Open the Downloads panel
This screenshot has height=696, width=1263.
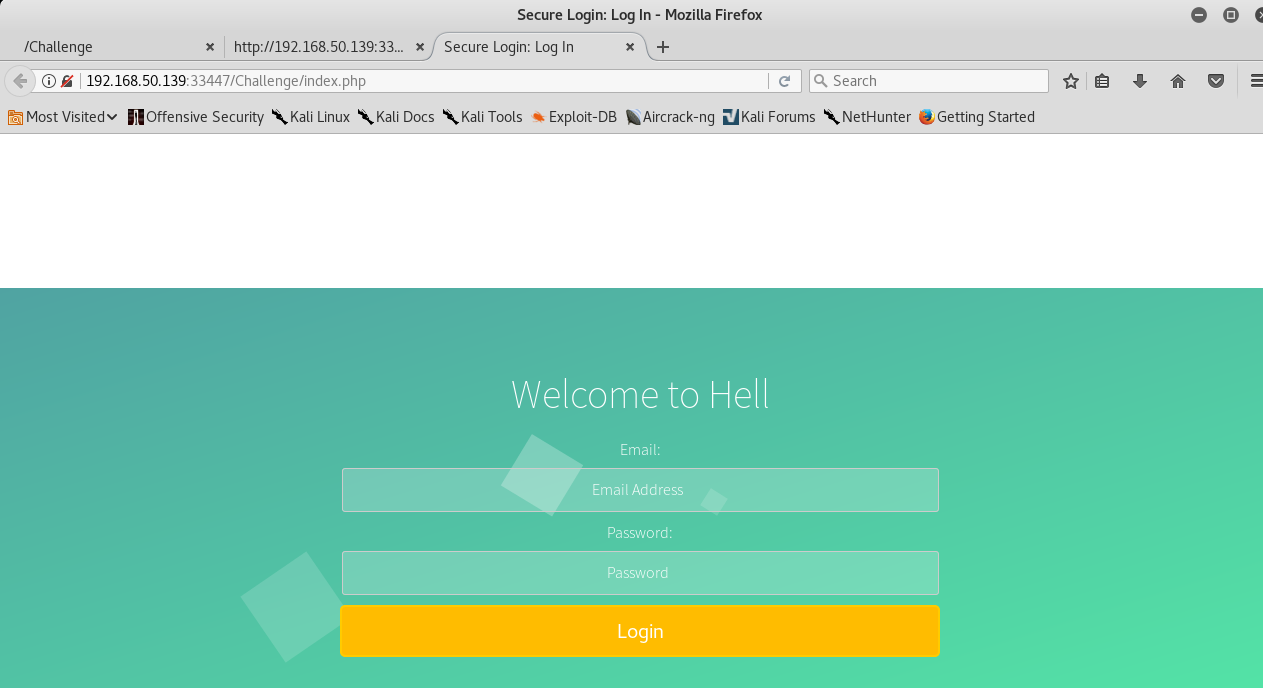1140,81
